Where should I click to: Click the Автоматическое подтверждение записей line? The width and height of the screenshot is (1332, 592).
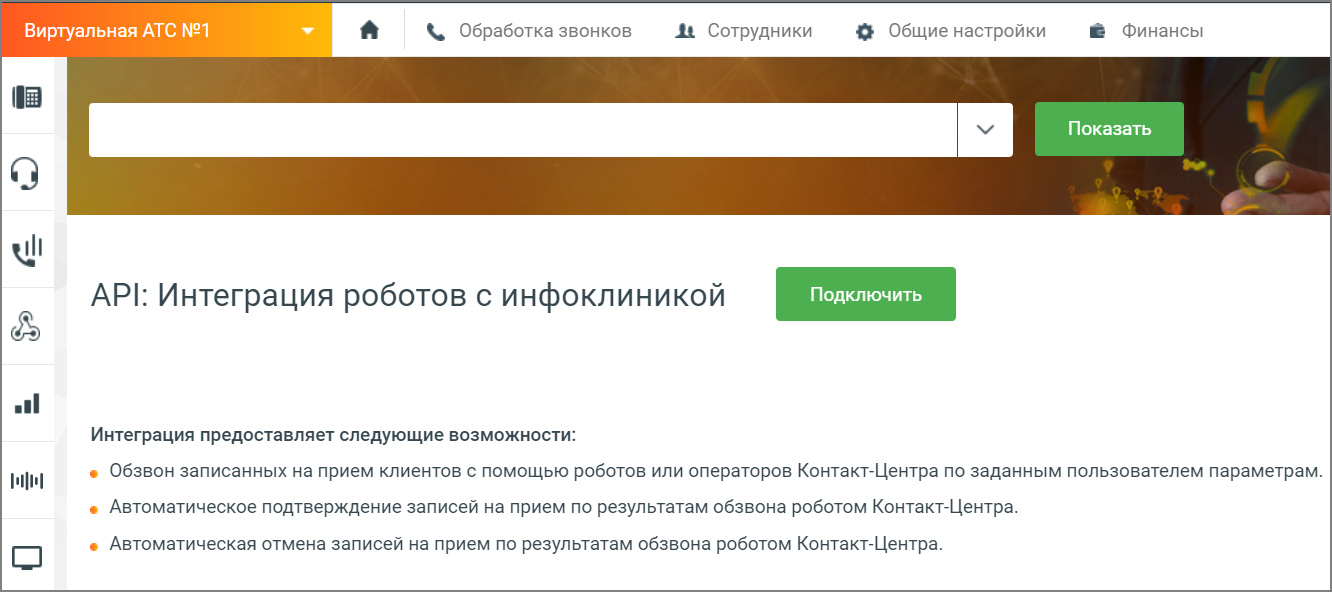(564, 507)
